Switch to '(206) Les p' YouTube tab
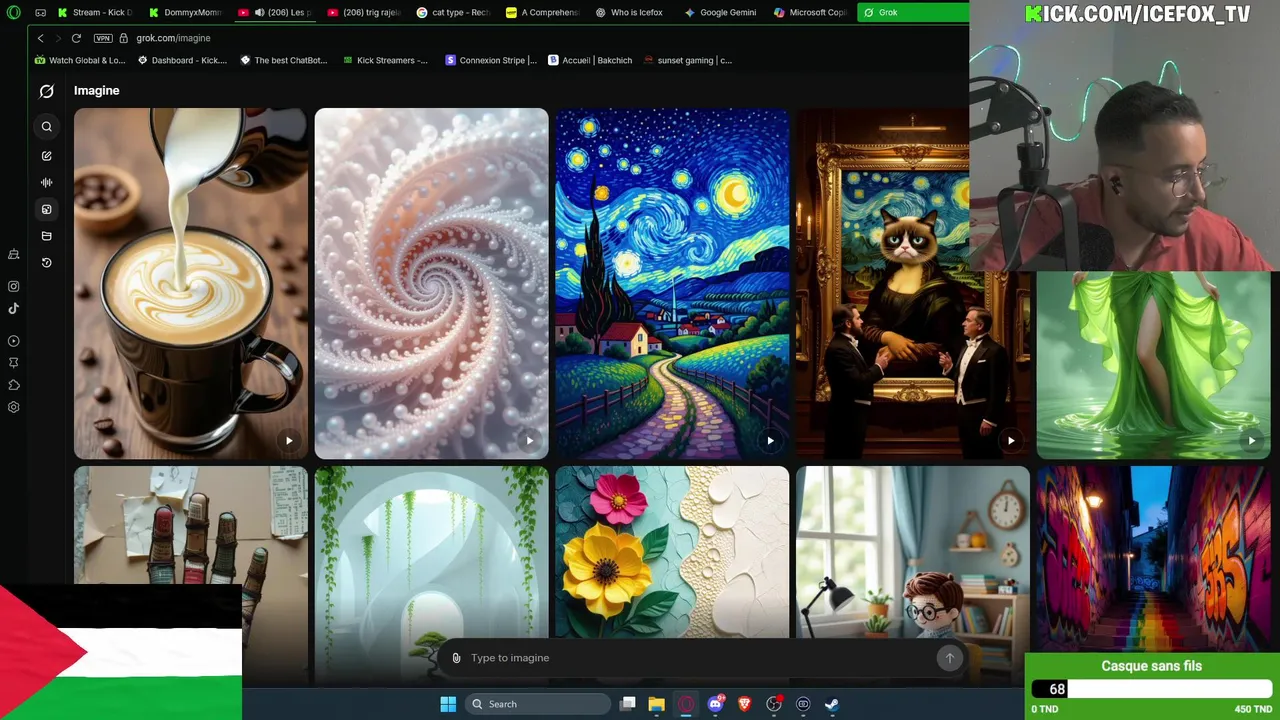The width and height of the screenshot is (1280, 720). click(x=275, y=12)
